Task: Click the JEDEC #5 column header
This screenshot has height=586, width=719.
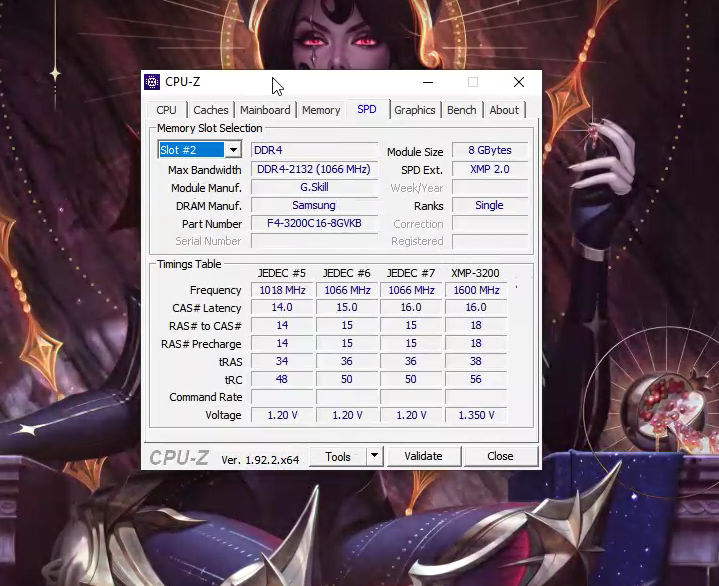Action: point(282,273)
